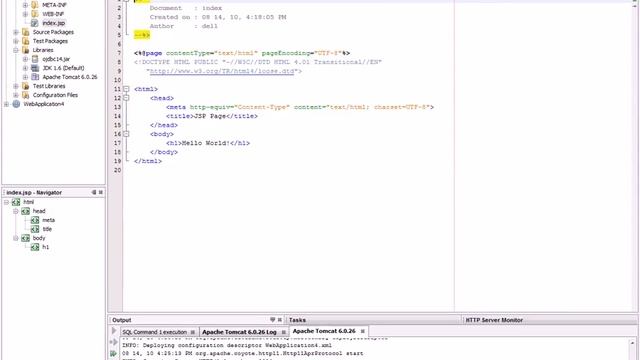
Task: Fold the body block at line 16
Action: [x=126, y=134]
